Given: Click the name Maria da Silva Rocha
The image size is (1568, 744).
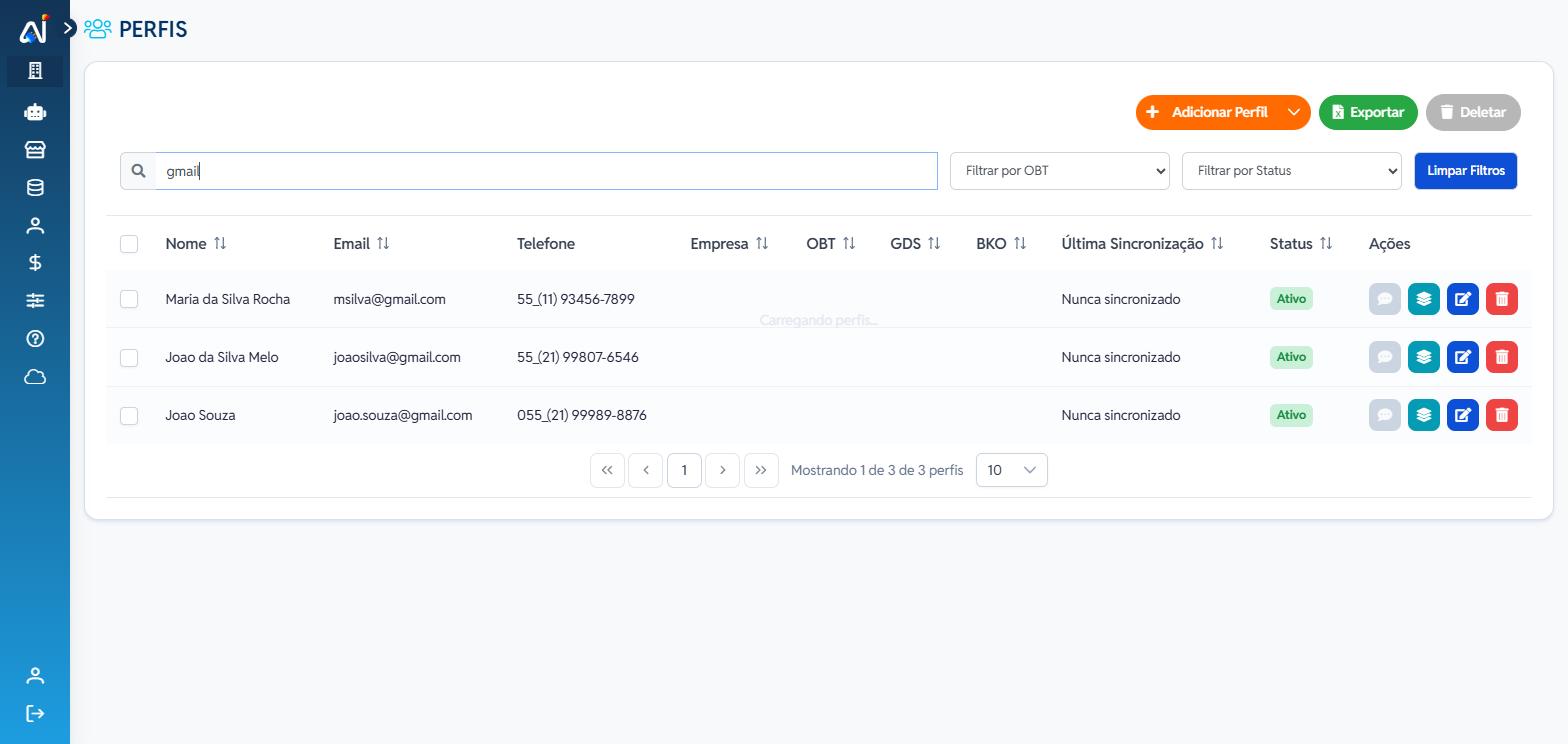Looking at the screenshot, I should click(228, 299).
